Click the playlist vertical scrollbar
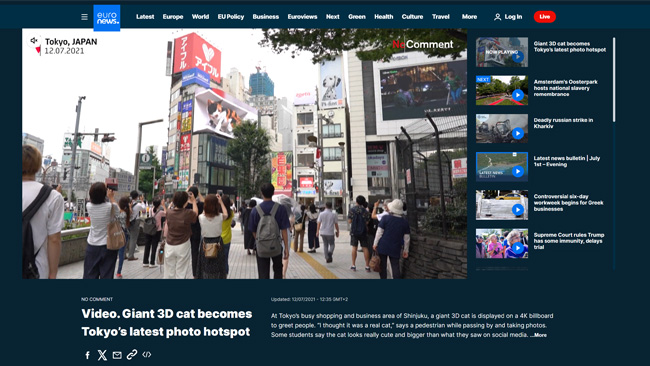Image resolution: width=650 pixels, height=366 pixels. pyautogui.click(x=614, y=80)
